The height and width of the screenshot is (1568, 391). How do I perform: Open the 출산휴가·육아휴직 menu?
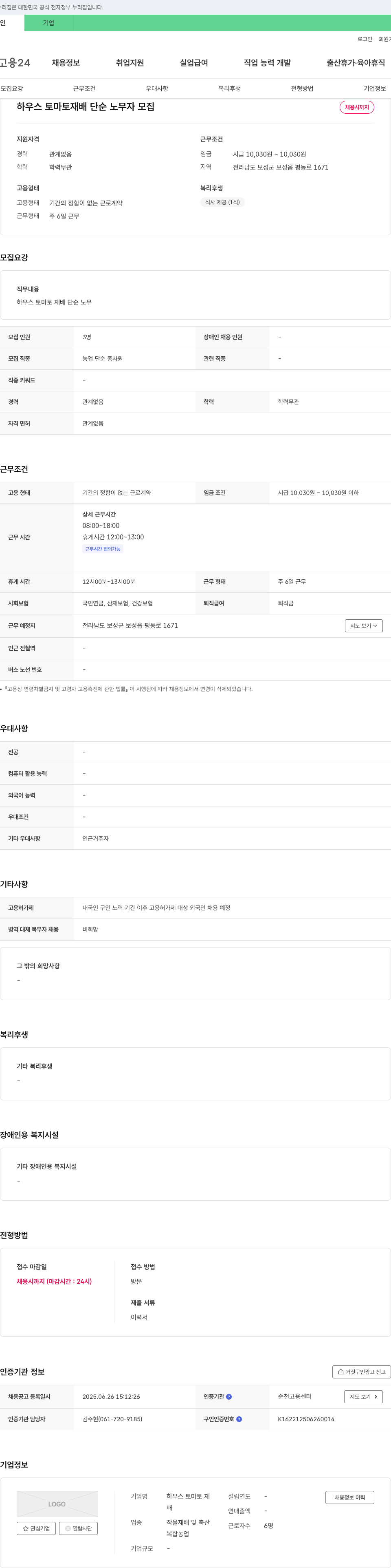(x=356, y=63)
